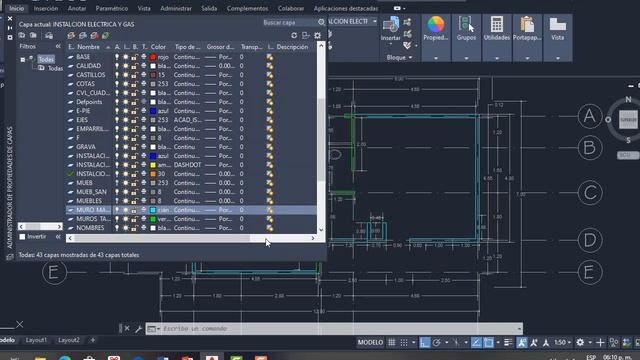Click the command line input field
640x360 pixels.
339,329
